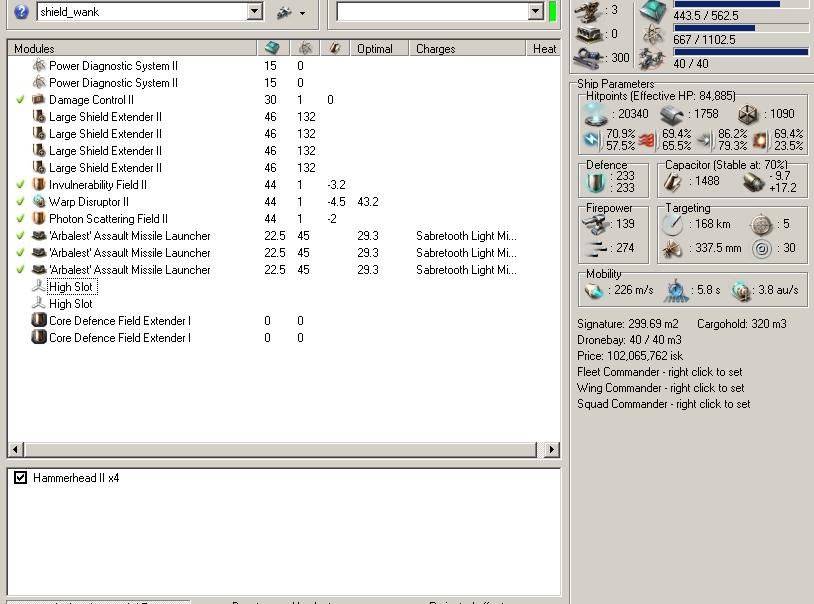Click the Photon Scattering Field II icon
The image size is (814, 604).
pyautogui.click(x=39, y=218)
